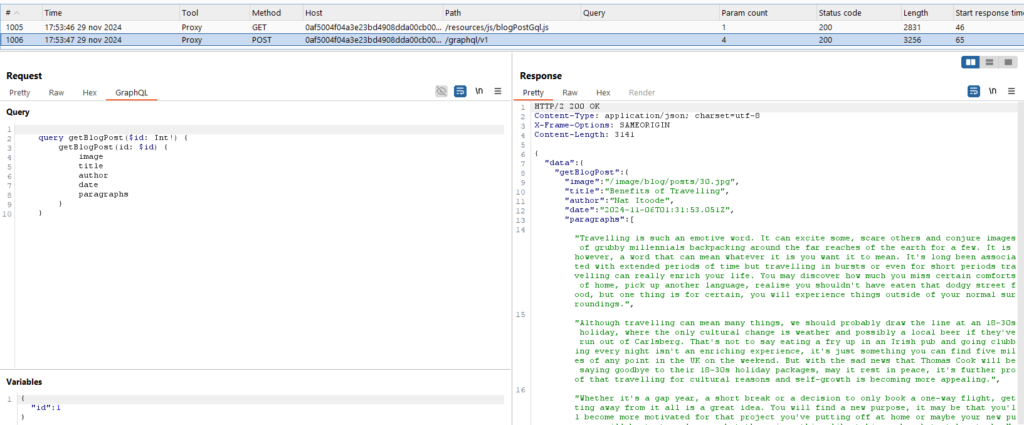
Task: Open the Request GraphQL tab
Action: pos(131,93)
